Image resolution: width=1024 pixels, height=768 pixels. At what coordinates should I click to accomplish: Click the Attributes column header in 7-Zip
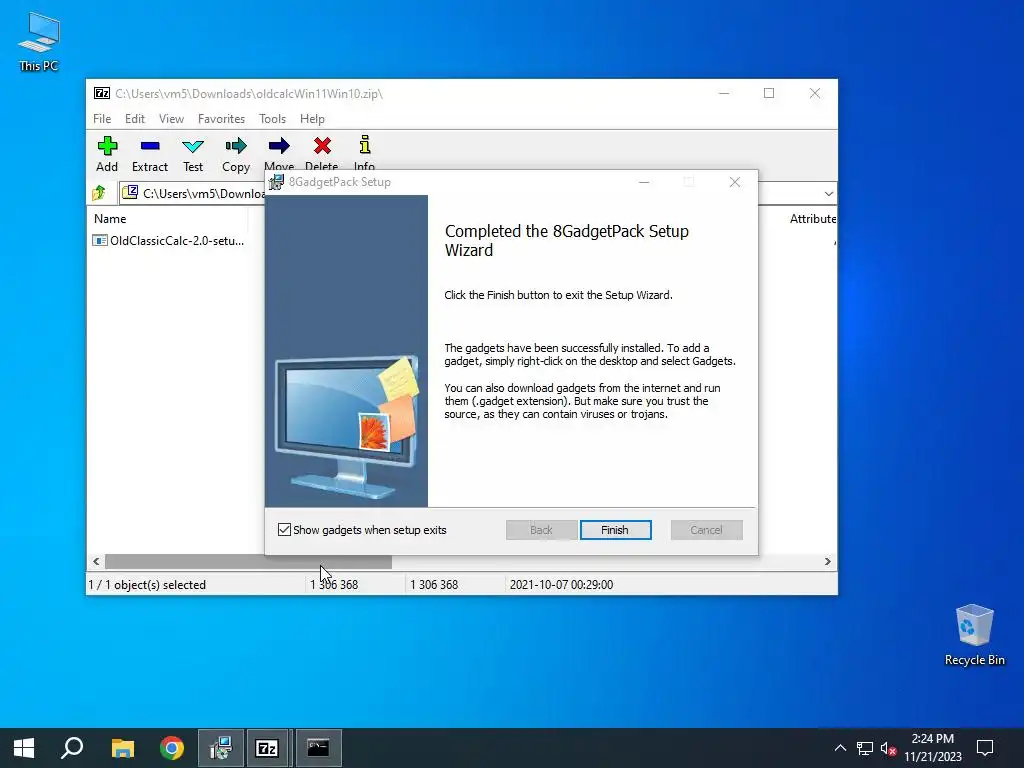(812, 219)
